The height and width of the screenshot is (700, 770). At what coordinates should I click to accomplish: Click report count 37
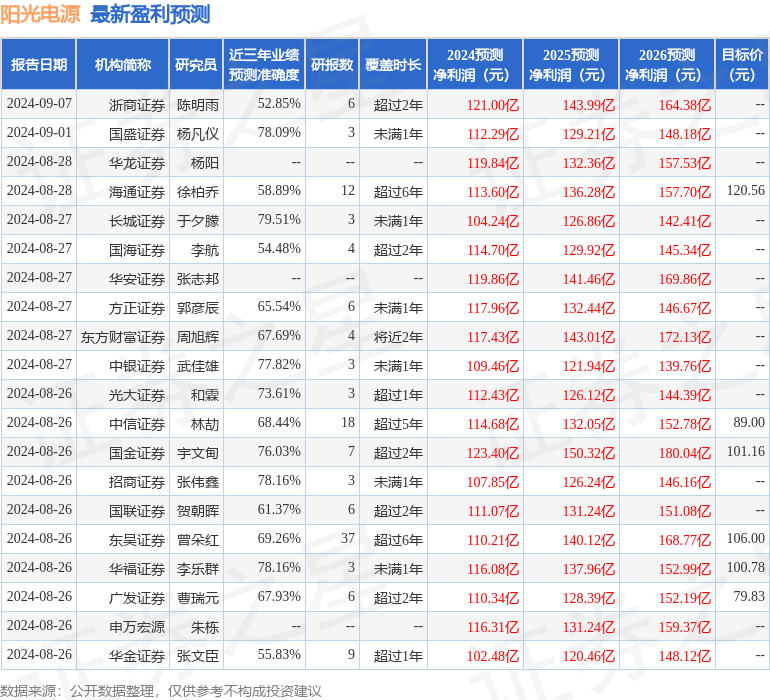pos(348,538)
